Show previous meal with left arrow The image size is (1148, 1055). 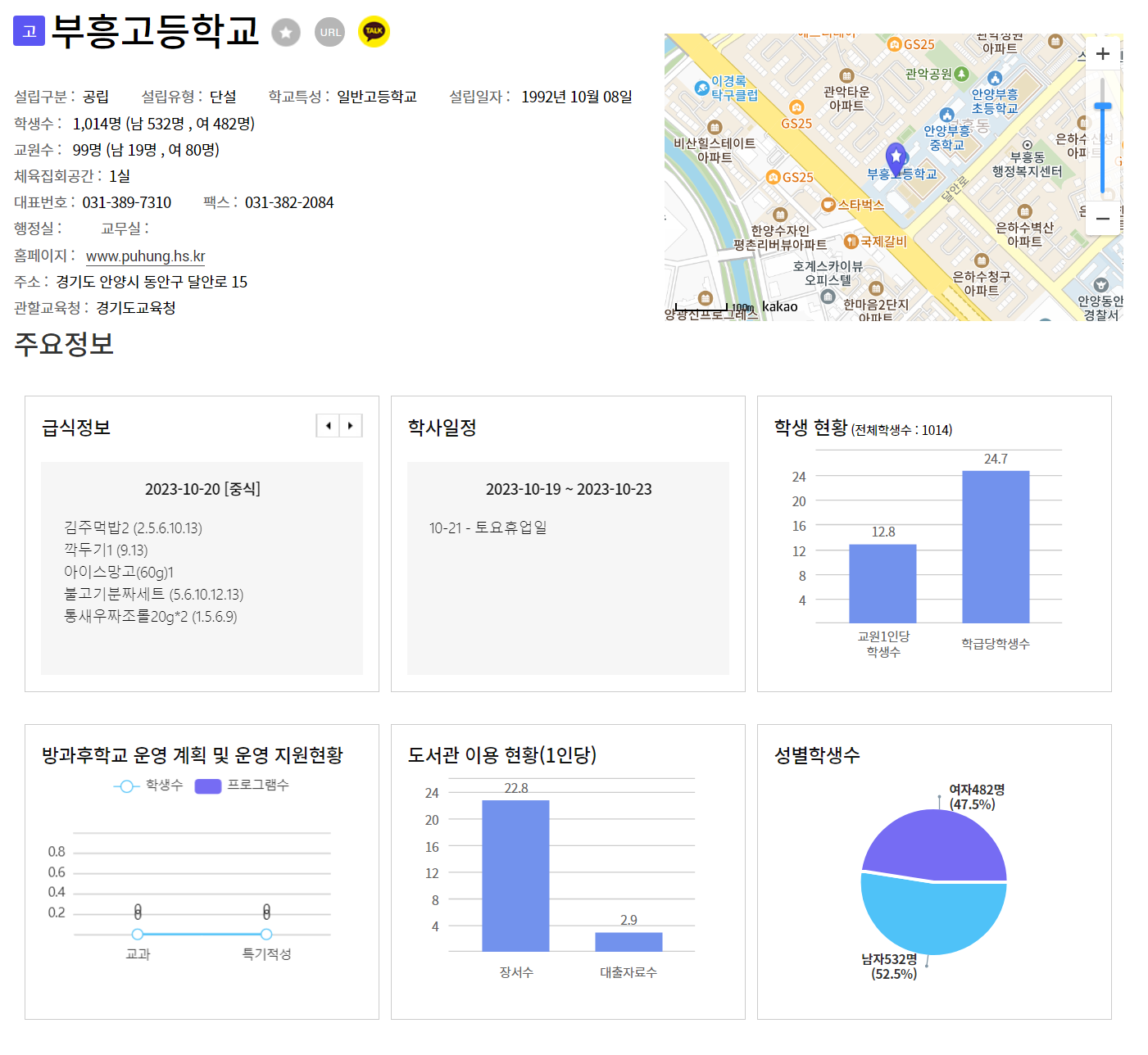pyautogui.click(x=328, y=425)
